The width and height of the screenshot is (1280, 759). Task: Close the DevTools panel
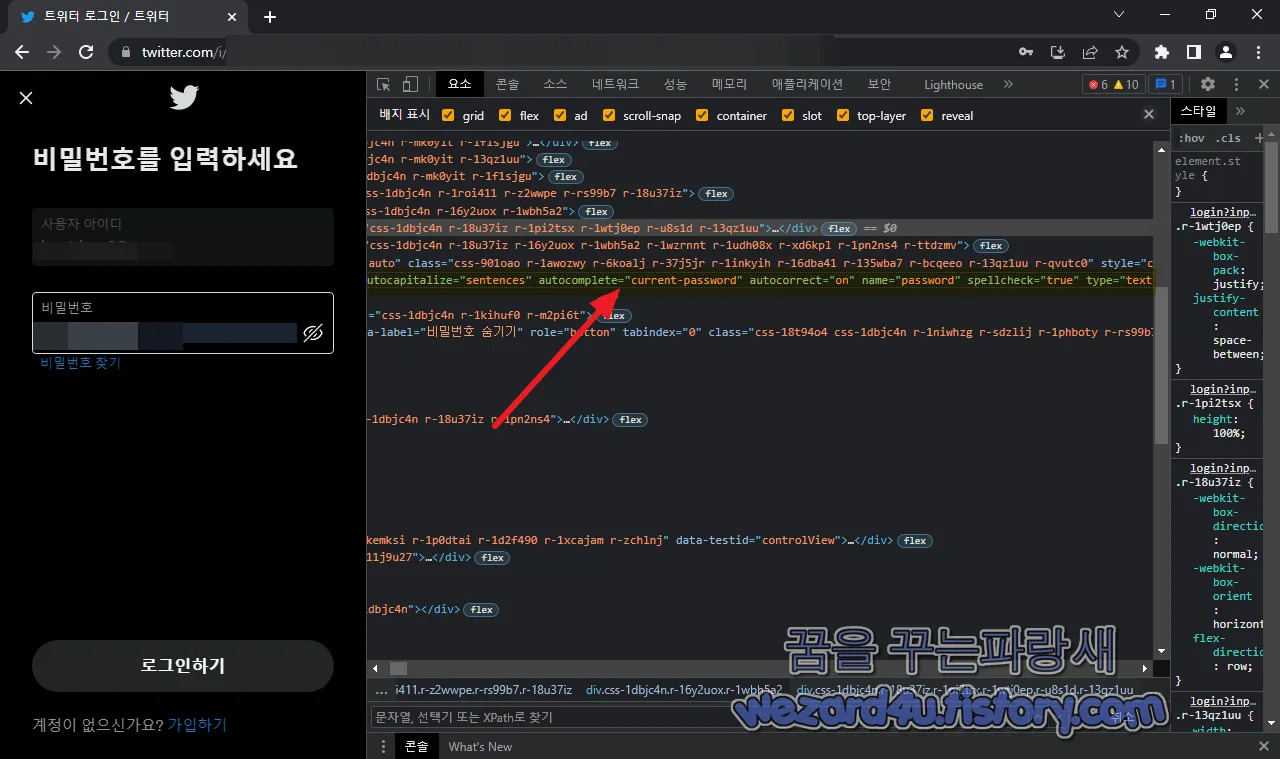1262,84
